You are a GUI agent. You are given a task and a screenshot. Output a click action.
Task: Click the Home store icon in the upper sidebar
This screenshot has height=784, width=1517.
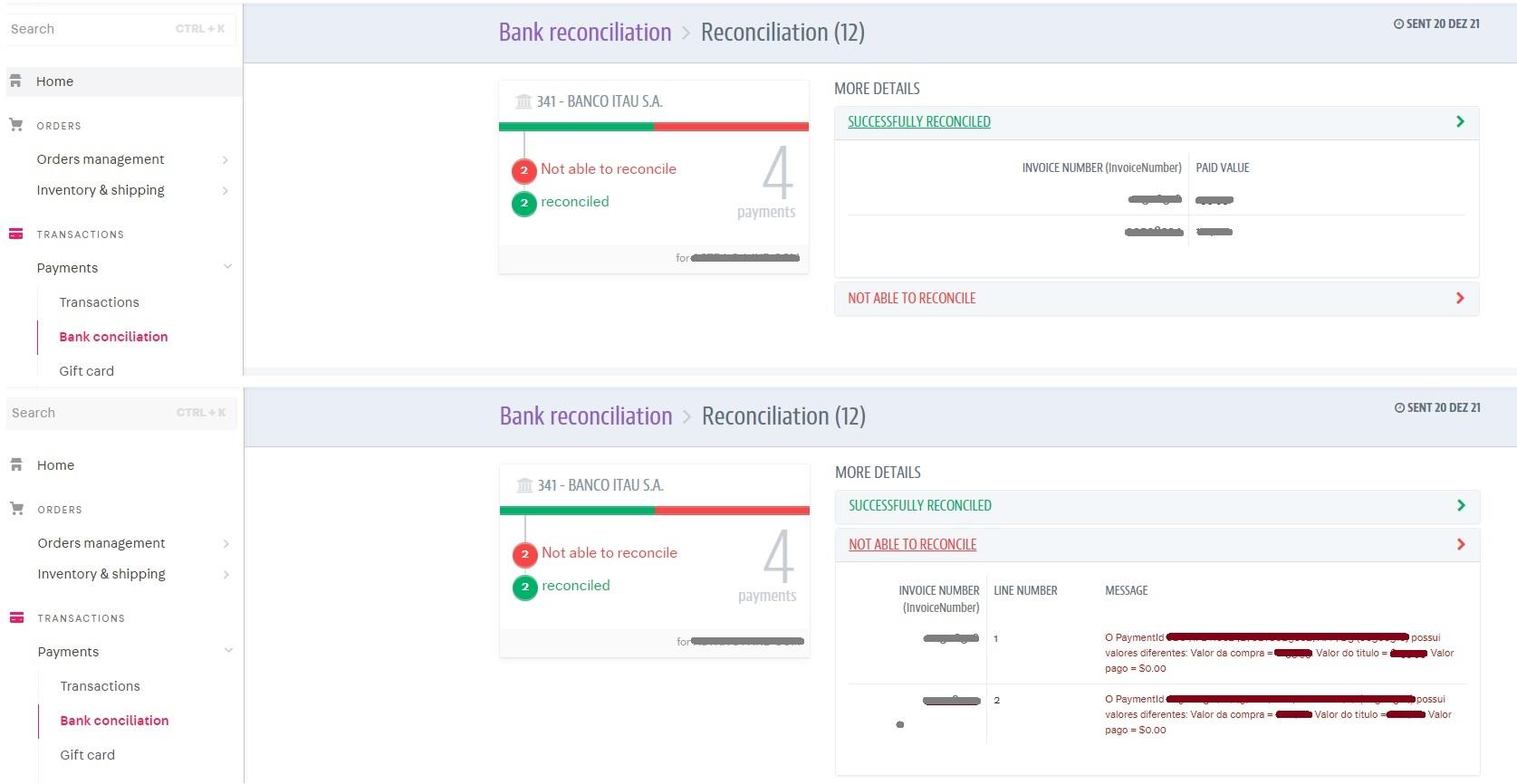pyautogui.click(x=15, y=81)
